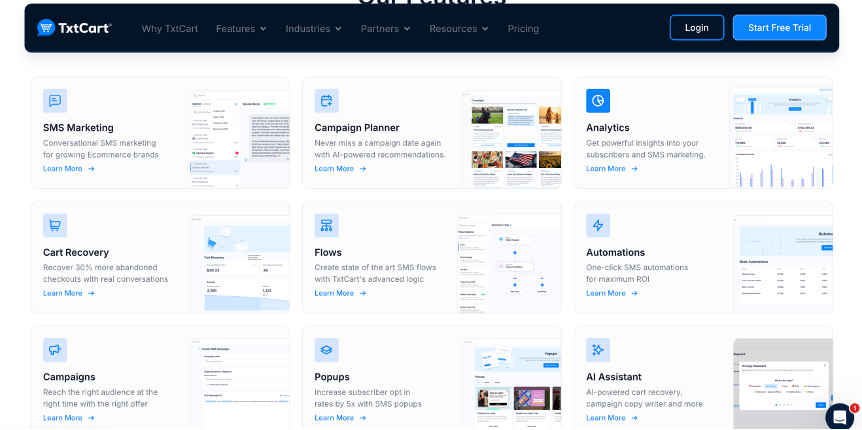
Task: Click the Analytics pie chart icon
Action: 598,100
